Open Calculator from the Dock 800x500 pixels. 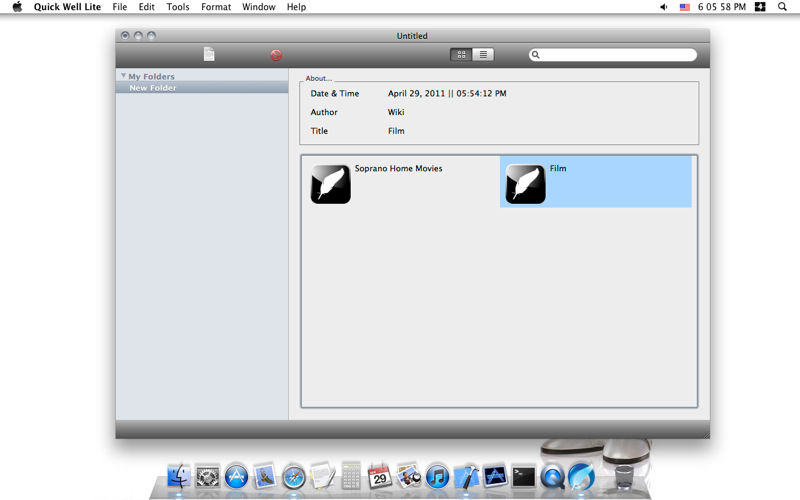tap(351, 476)
